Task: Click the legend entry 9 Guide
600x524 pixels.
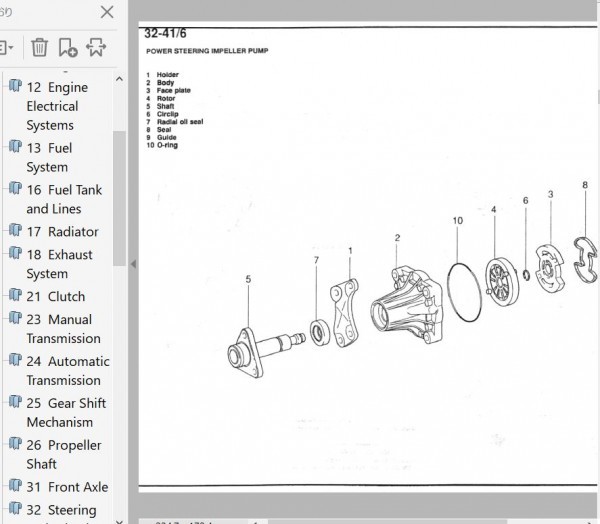Action: [161, 137]
